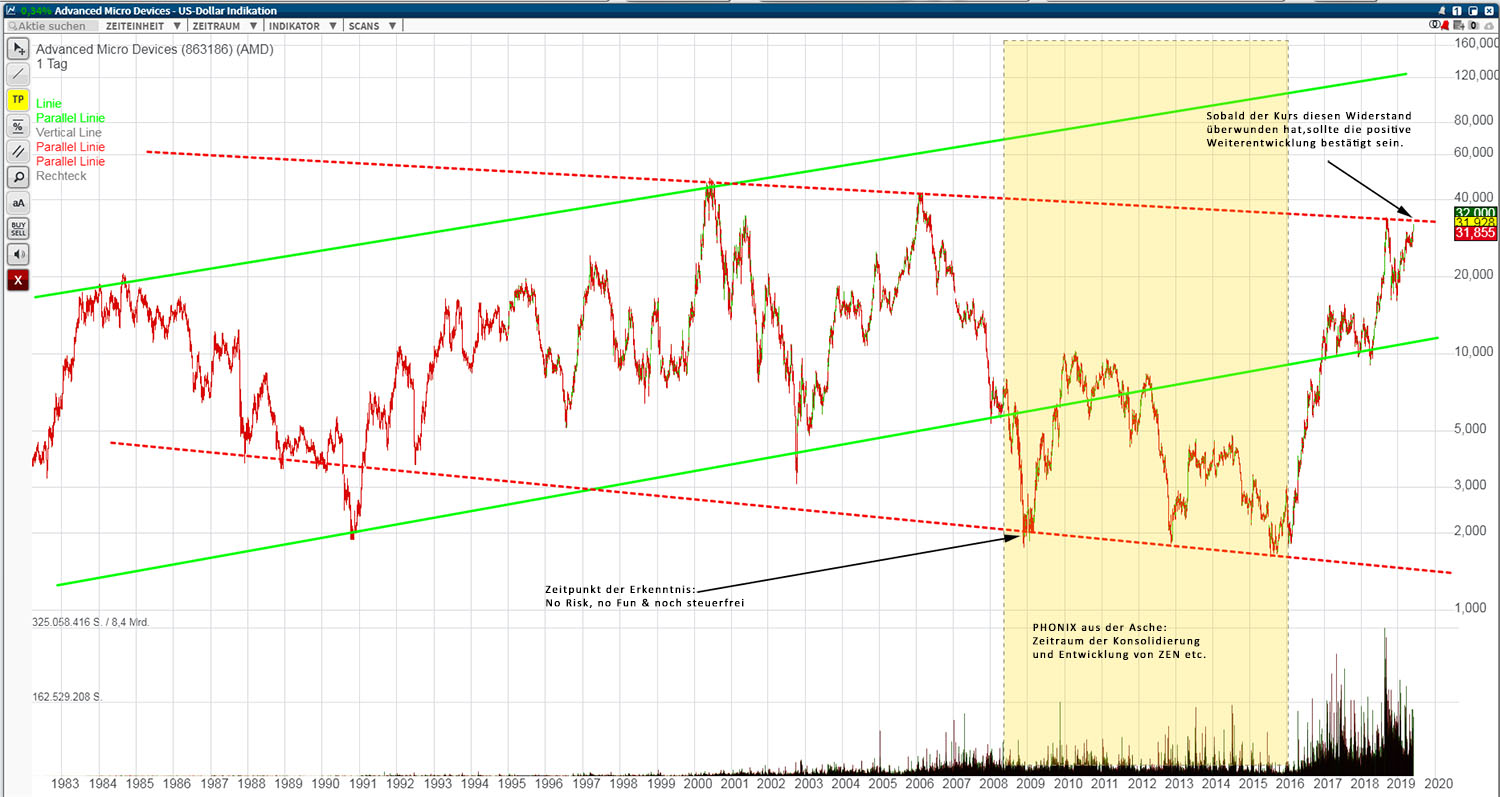Viewport: 1500px width, 797px height.
Task: Click the BUY SELL order icon
Action: click(17, 228)
